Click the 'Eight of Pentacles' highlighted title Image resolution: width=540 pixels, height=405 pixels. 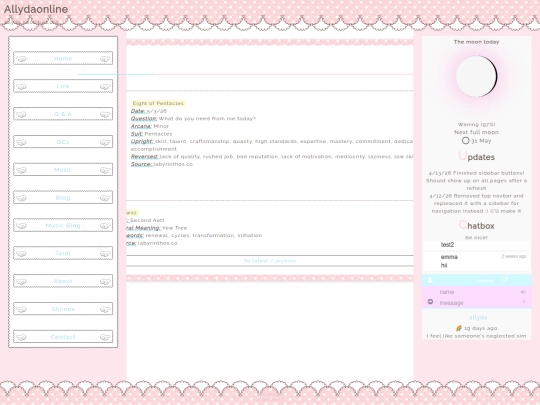(x=158, y=103)
